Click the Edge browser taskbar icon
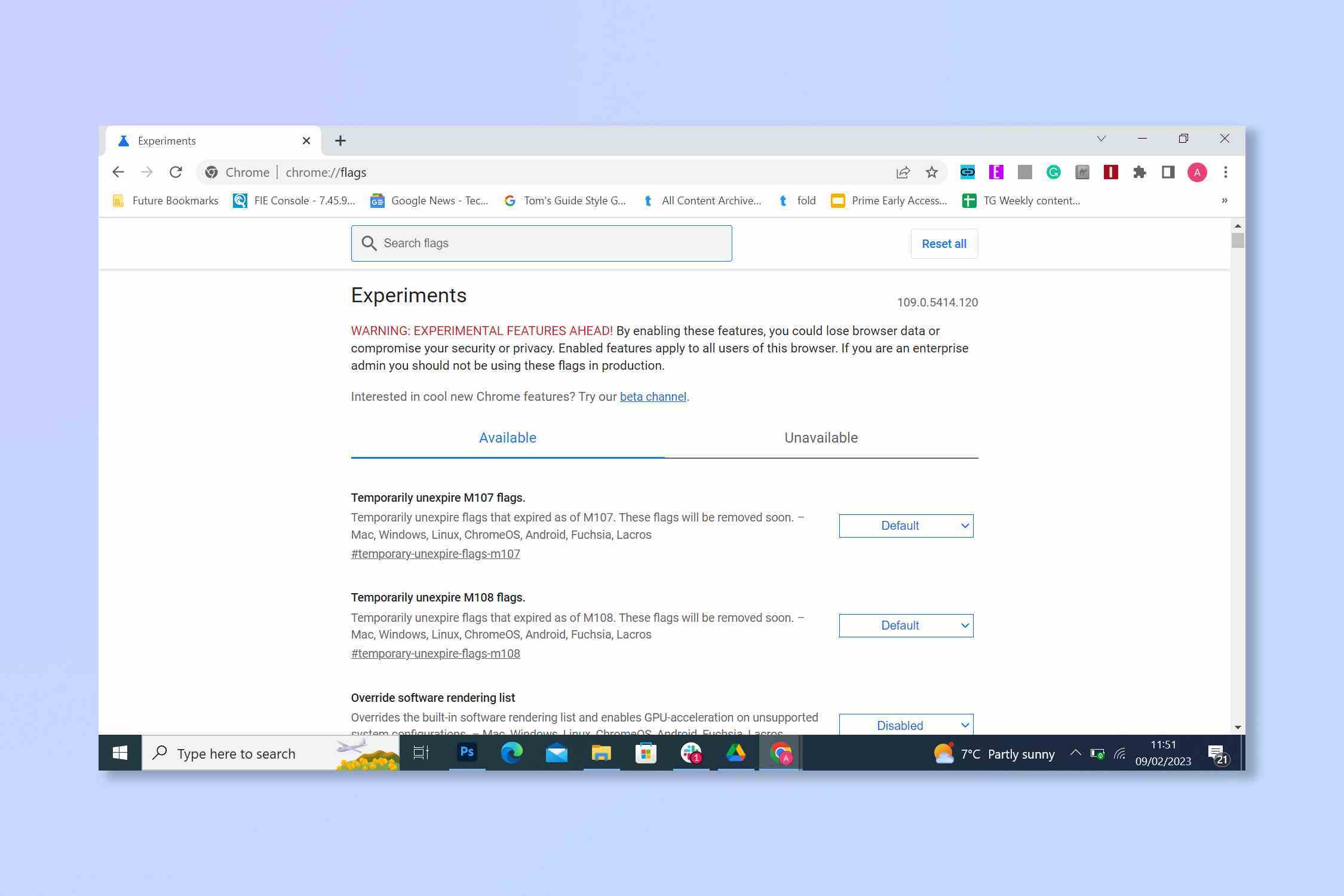Screen dimensions: 1344x896 tap(511, 753)
